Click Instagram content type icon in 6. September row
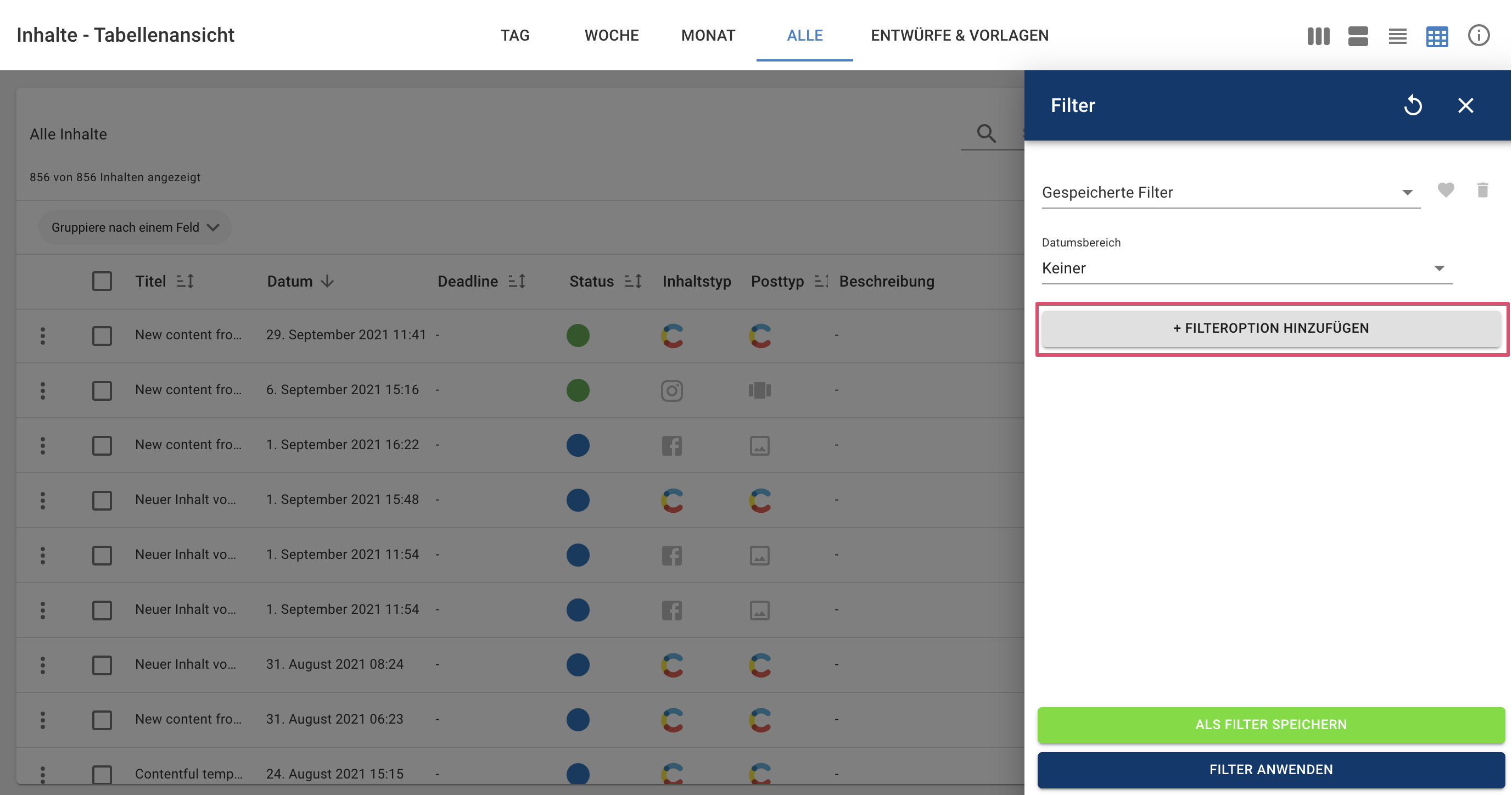 tap(672, 390)
